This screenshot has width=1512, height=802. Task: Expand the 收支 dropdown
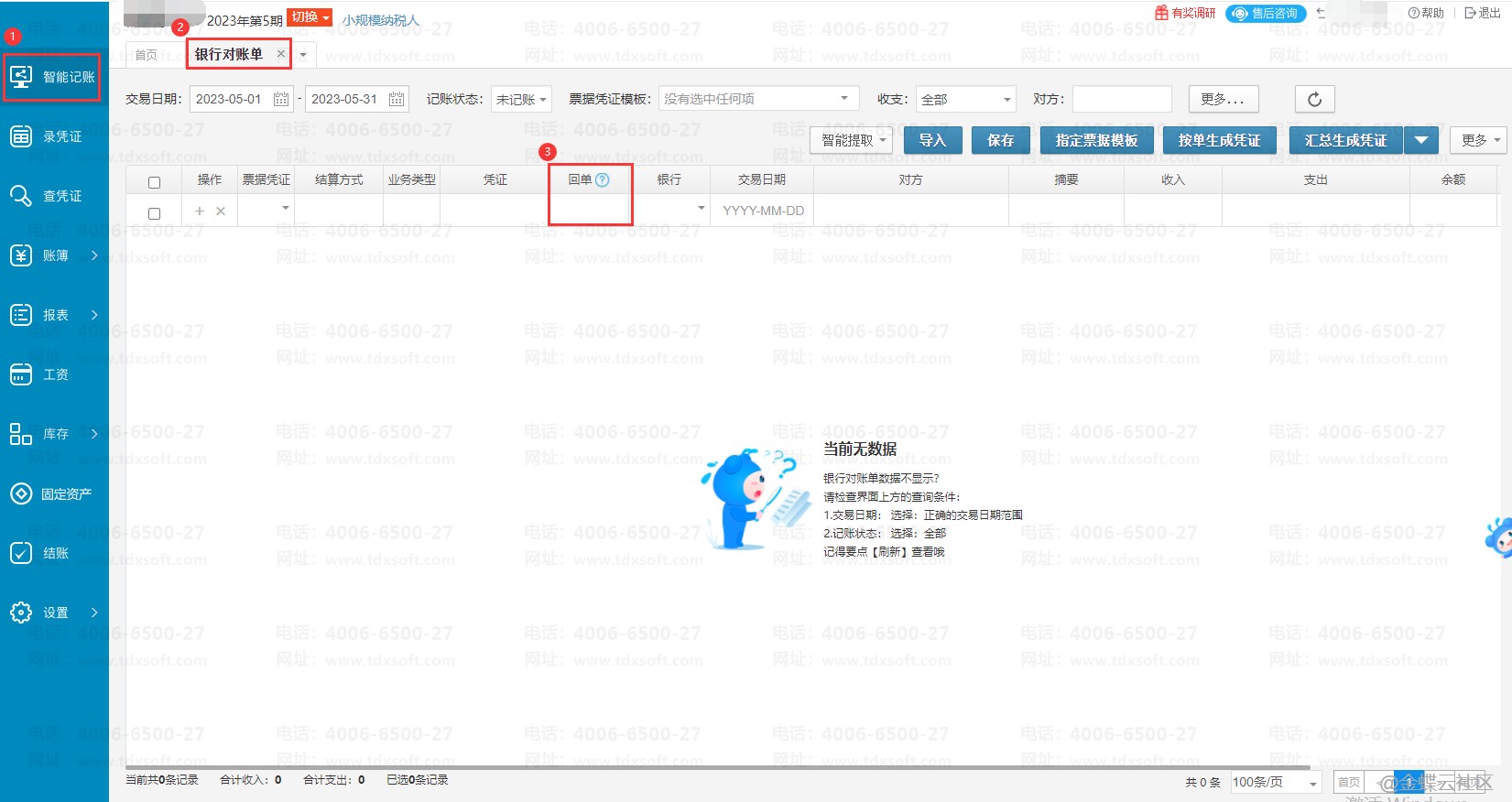965,99
